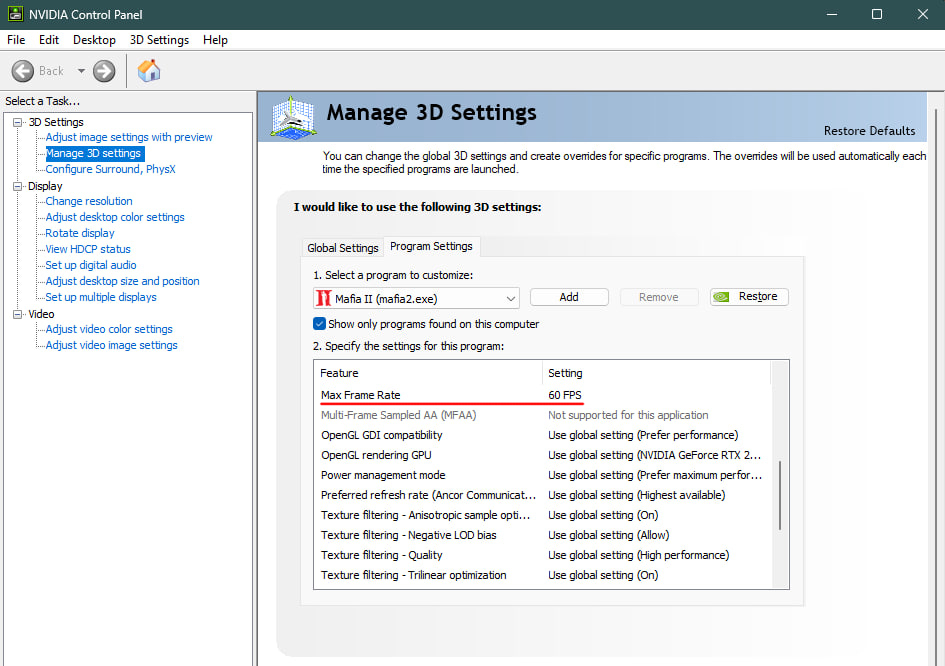Open the Desktop menu
Screen dimensions: 945x666
click(x=94, y=40)
